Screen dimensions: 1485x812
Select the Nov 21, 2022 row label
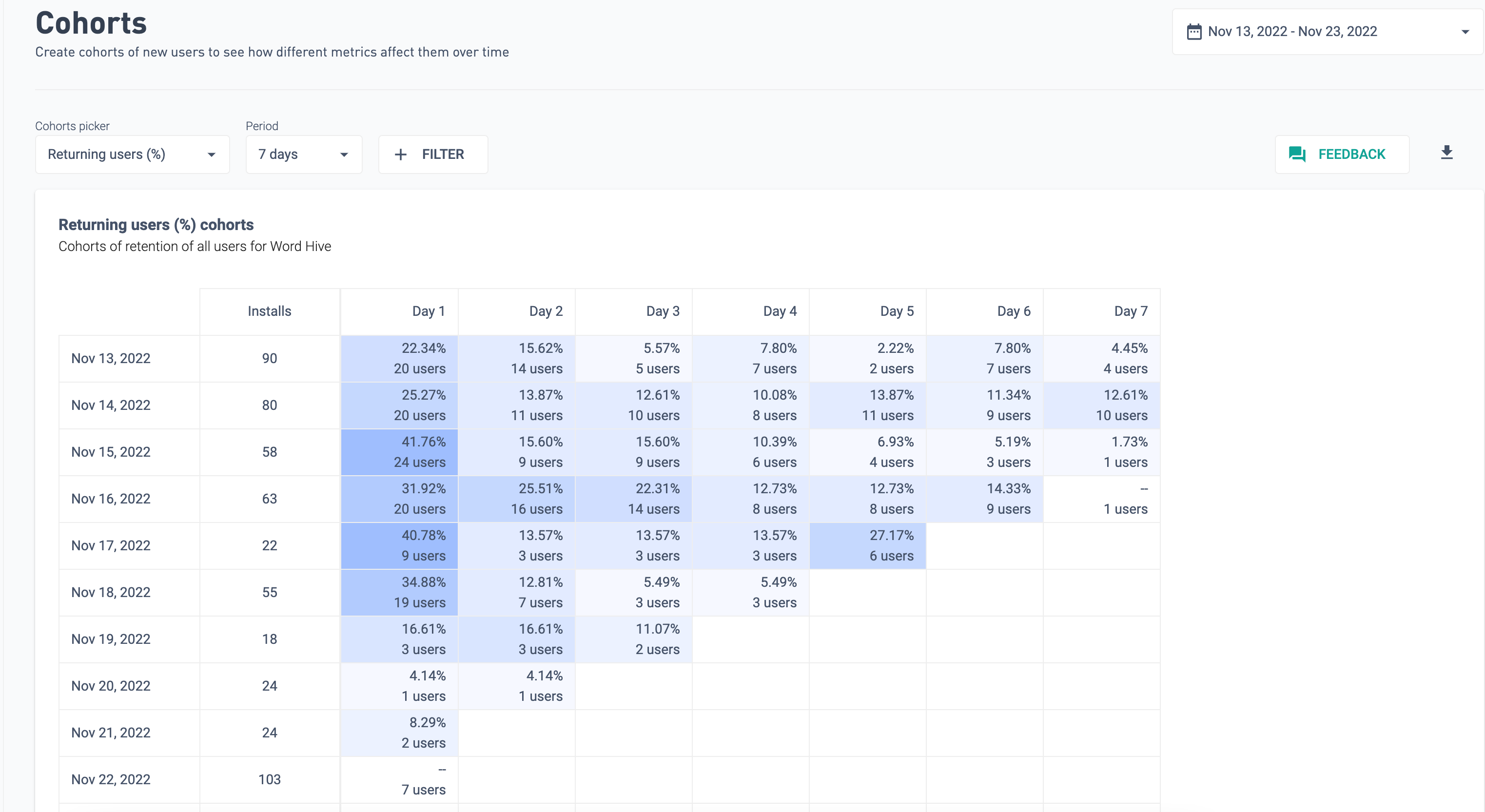coord(111,733)
